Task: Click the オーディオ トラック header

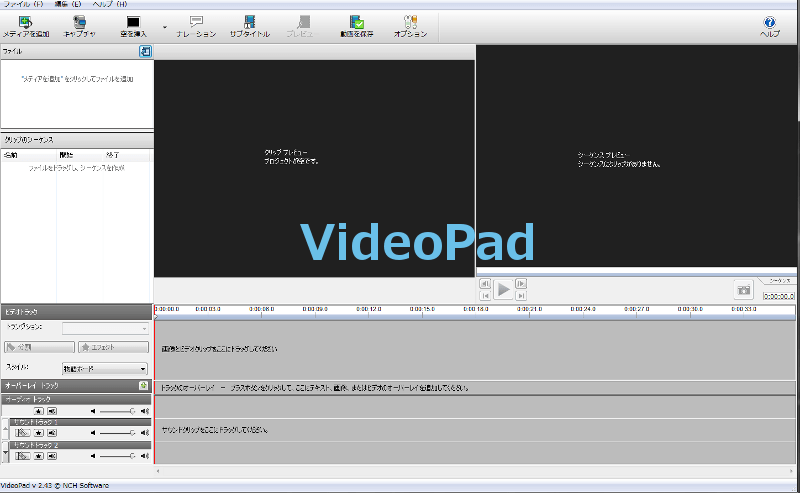Action: pos(76,399)
